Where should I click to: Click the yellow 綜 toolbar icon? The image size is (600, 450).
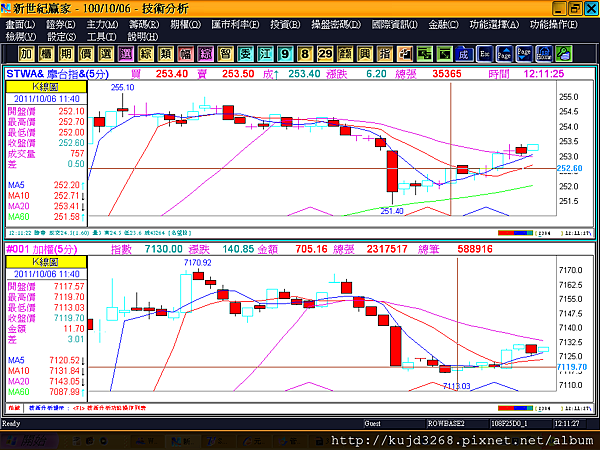145,54
